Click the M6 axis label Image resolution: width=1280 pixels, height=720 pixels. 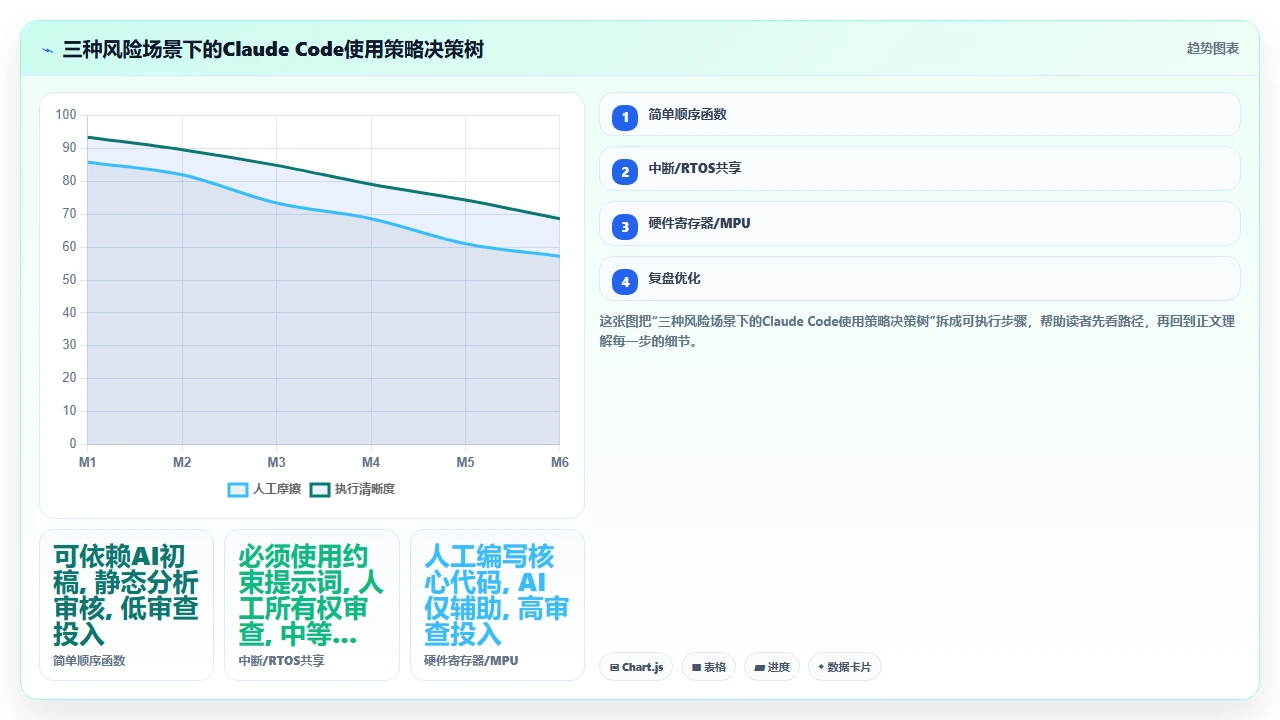560,462
